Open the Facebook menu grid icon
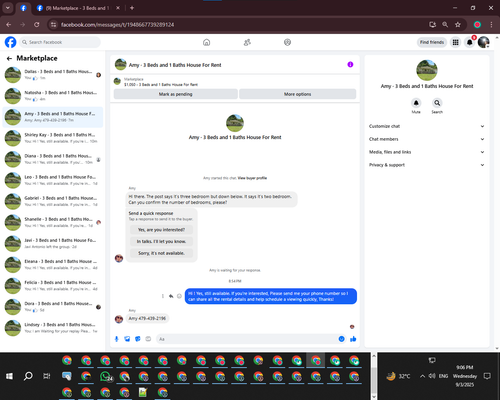This screenshot has height=400, width=500. 455,42
